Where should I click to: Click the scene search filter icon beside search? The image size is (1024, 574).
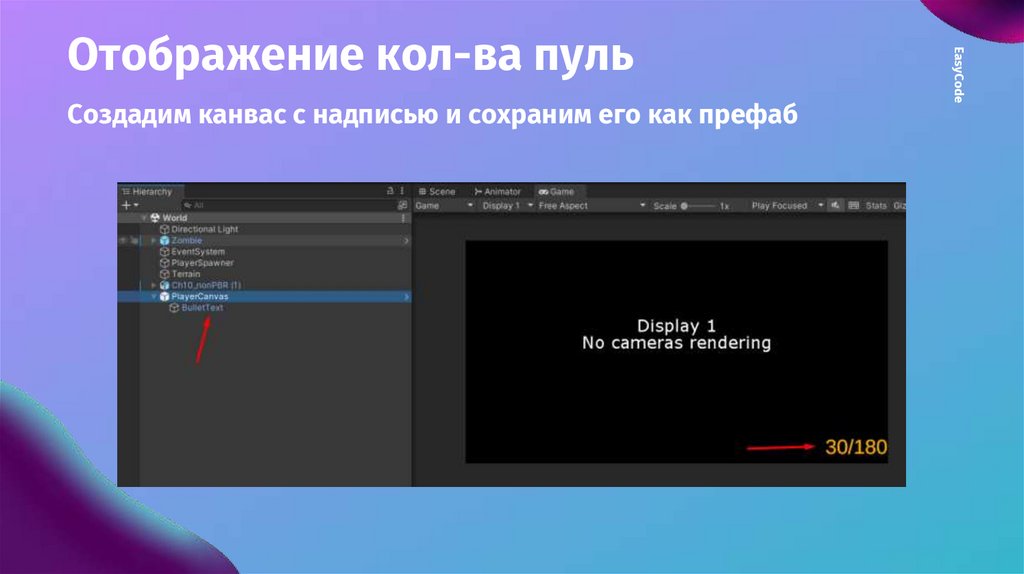point(402,205)
